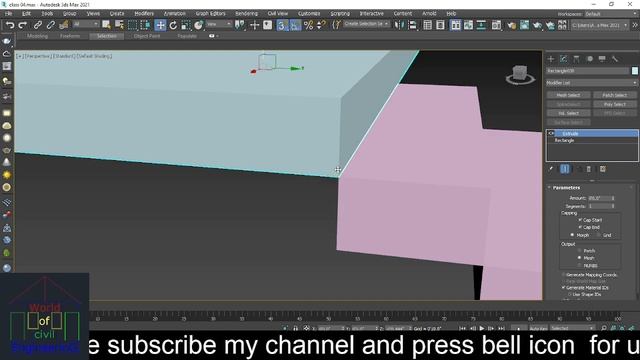Select the Morph capping radio button
This screenshot has width=640, height=360.
[x=572, y=235]
